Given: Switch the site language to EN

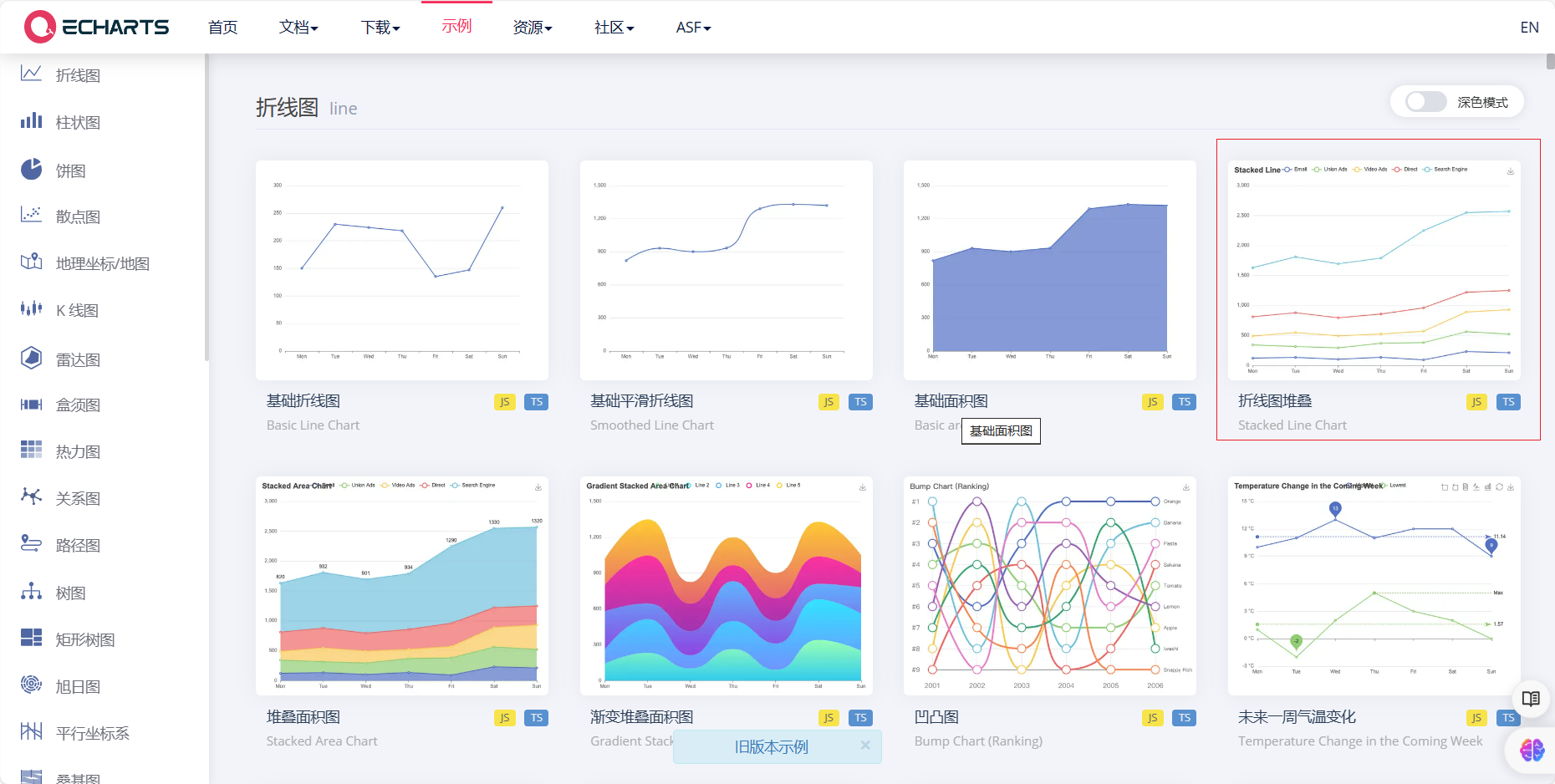Looking at the screenshot, I should point(1529,27).
